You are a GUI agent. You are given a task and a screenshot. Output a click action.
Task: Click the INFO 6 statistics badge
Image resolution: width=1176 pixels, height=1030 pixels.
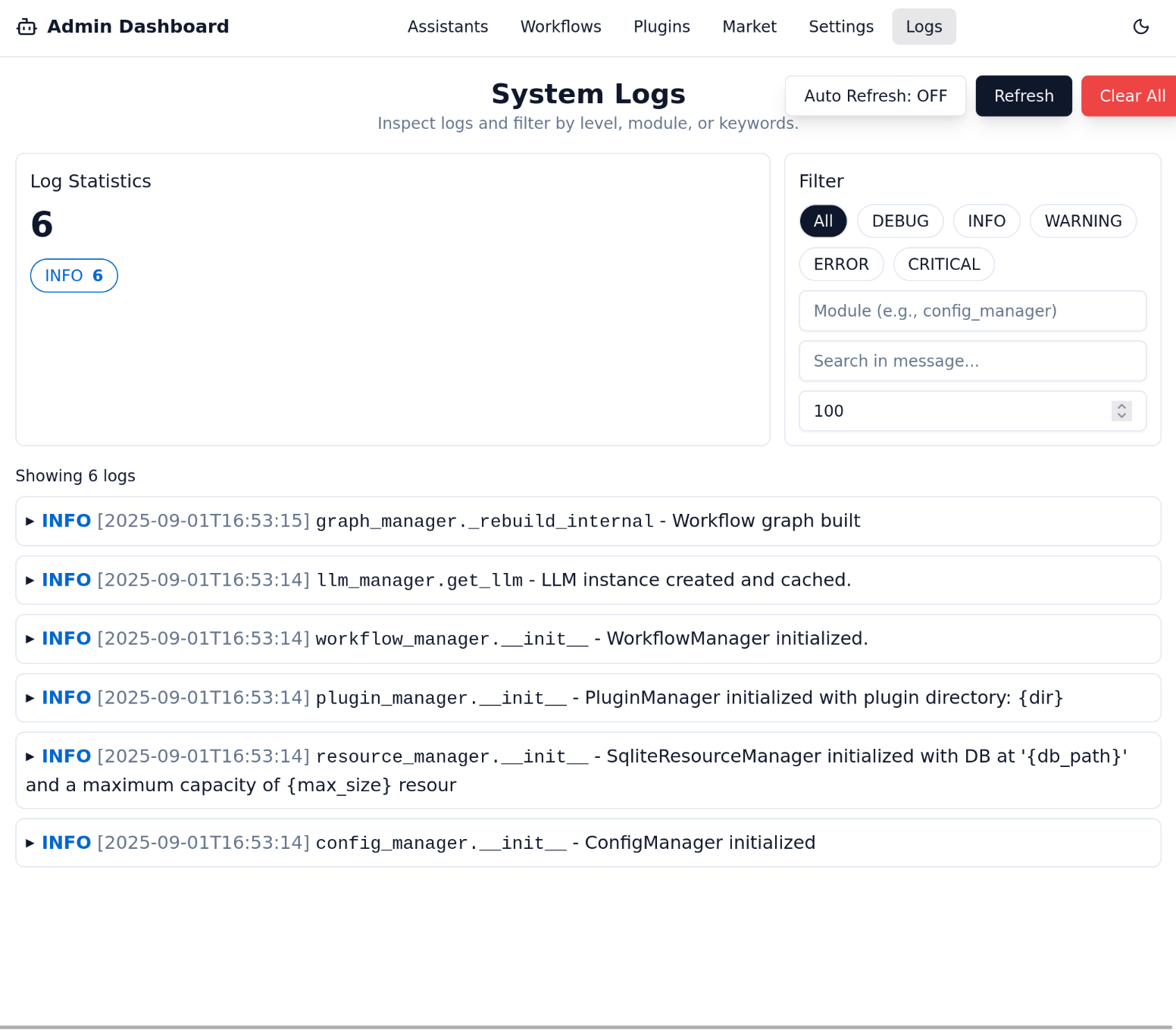pos(73,276)
